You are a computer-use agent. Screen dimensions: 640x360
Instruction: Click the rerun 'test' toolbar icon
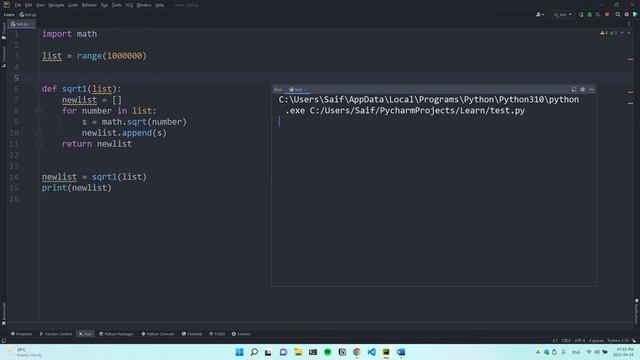point(581,15)
